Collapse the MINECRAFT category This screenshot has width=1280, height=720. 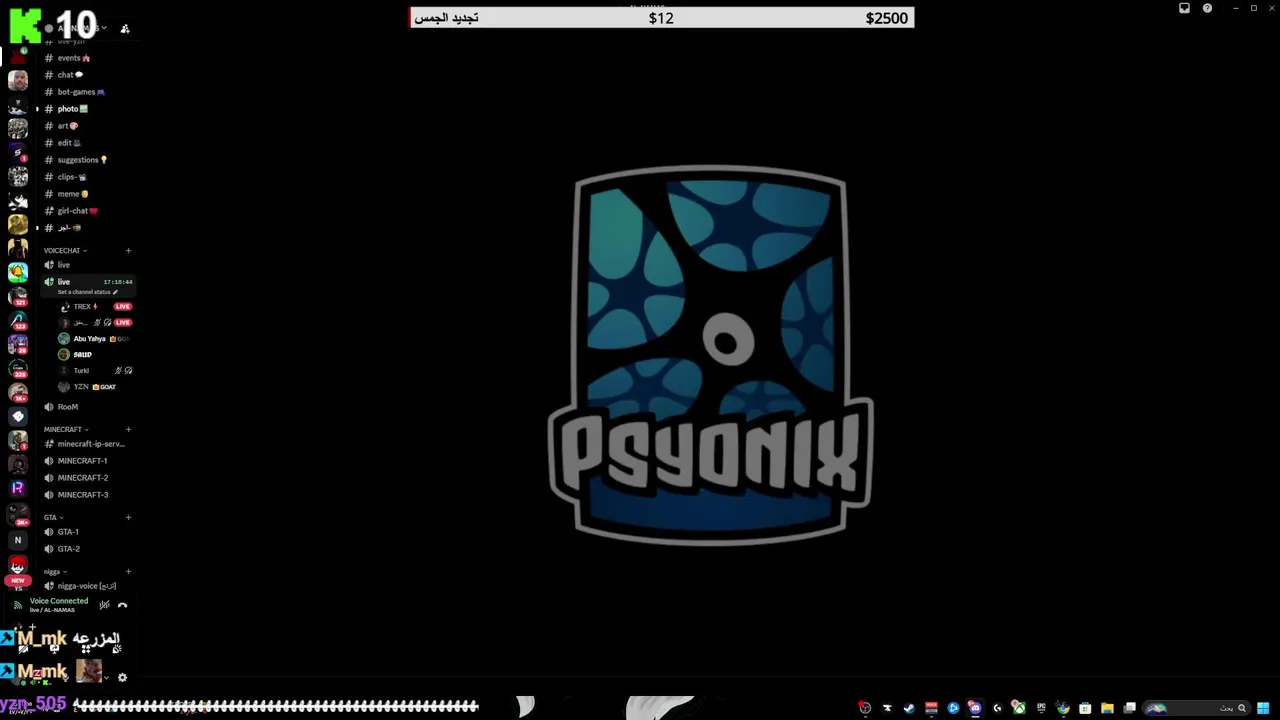(x=66, y=430)
